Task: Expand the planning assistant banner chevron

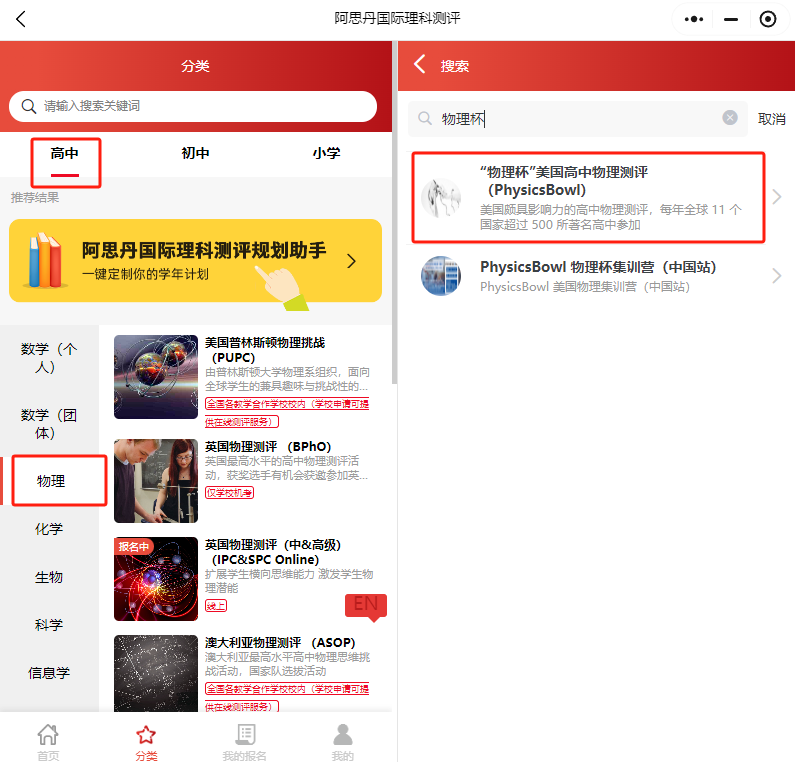Action: [x=351, y=261]
